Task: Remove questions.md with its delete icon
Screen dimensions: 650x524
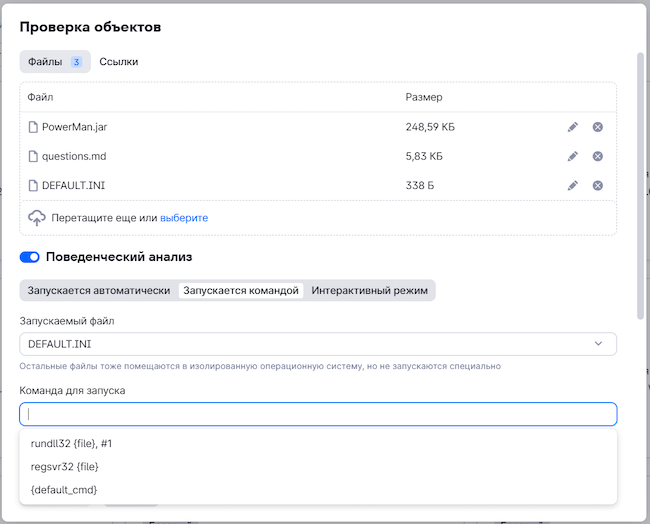Action: coord(598,156)
